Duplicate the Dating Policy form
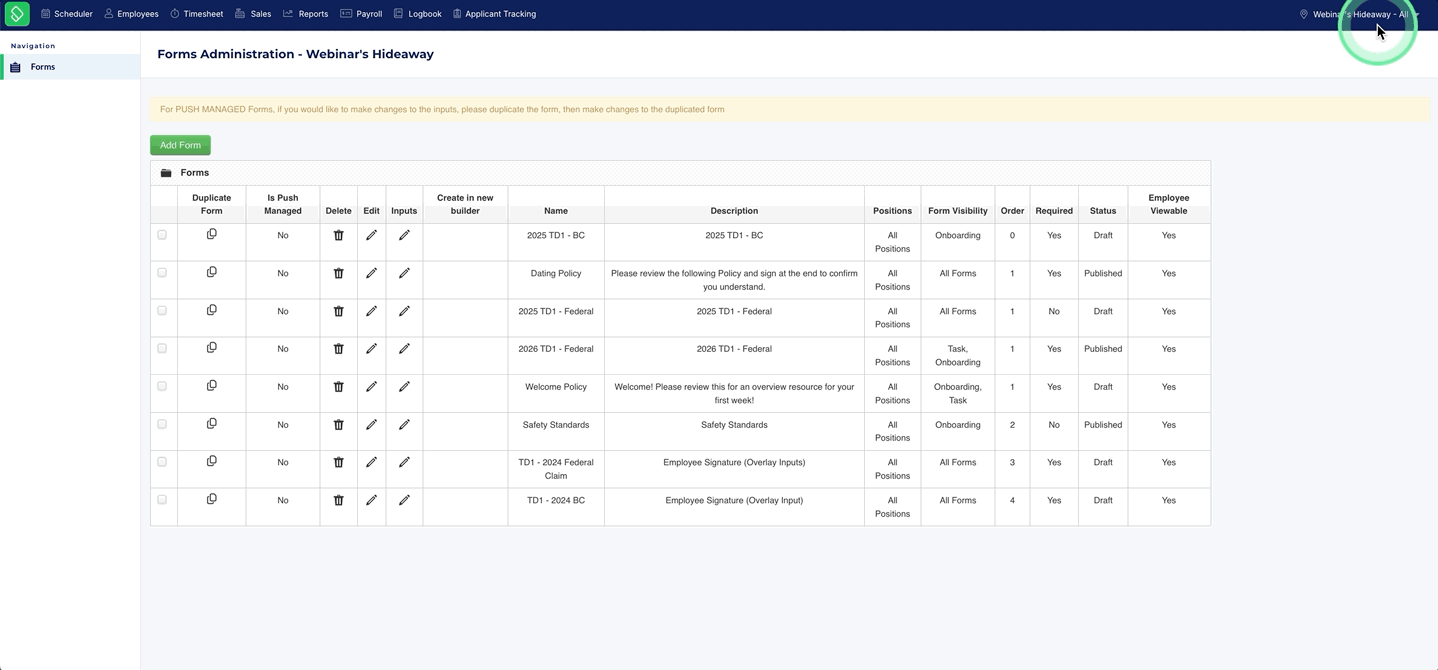 coord(211,272)
